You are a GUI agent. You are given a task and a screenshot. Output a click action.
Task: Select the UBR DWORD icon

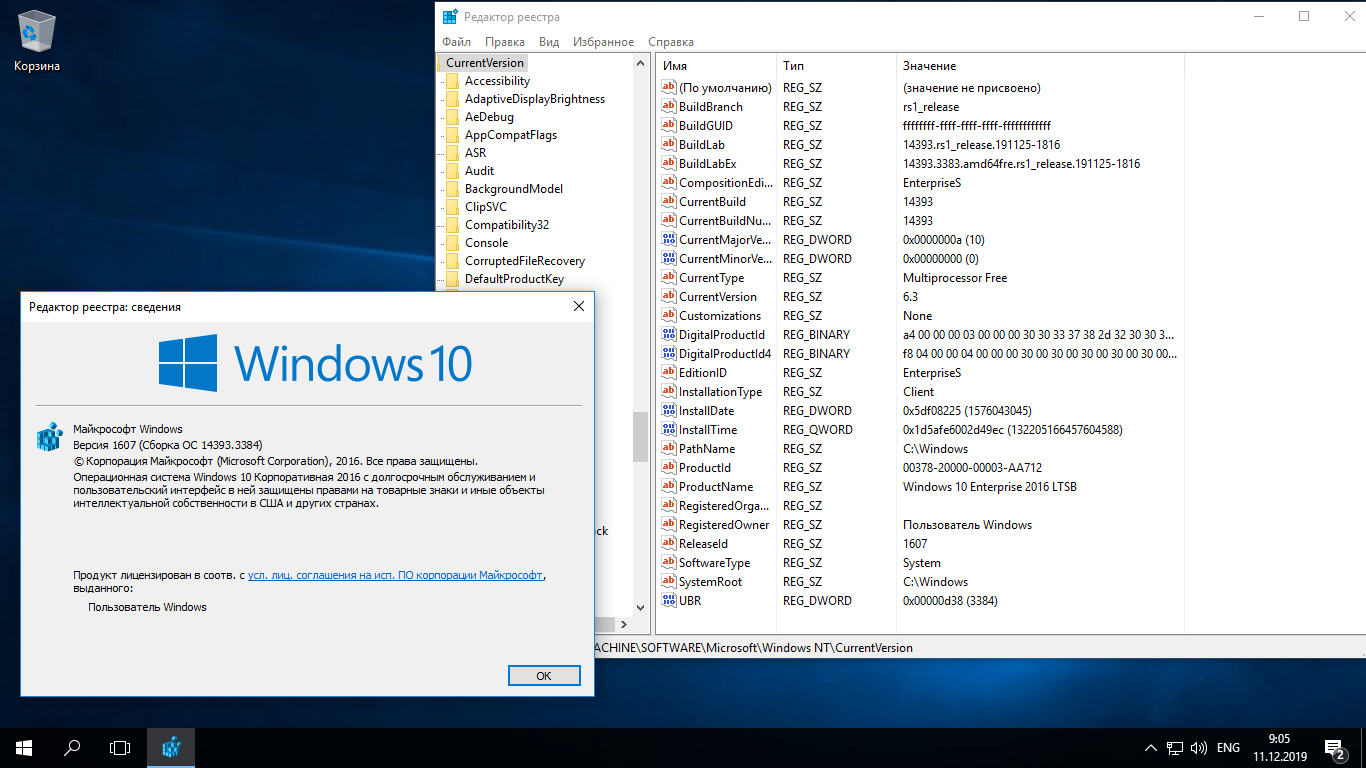tap(669, 601)
